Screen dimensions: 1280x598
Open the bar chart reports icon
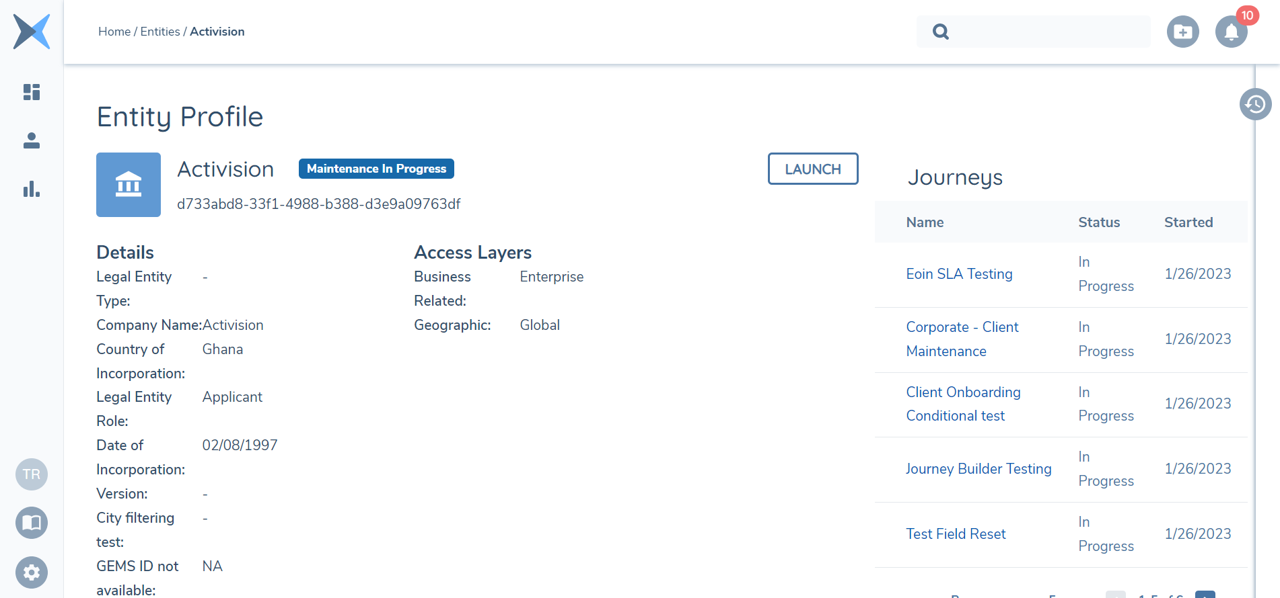coord(31,189)
